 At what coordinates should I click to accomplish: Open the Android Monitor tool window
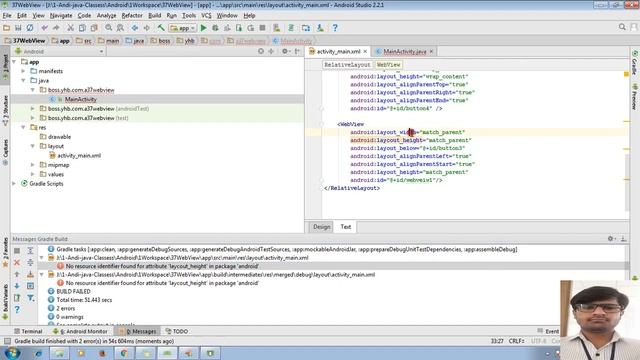pyautogui.click(x=80, y=331)
